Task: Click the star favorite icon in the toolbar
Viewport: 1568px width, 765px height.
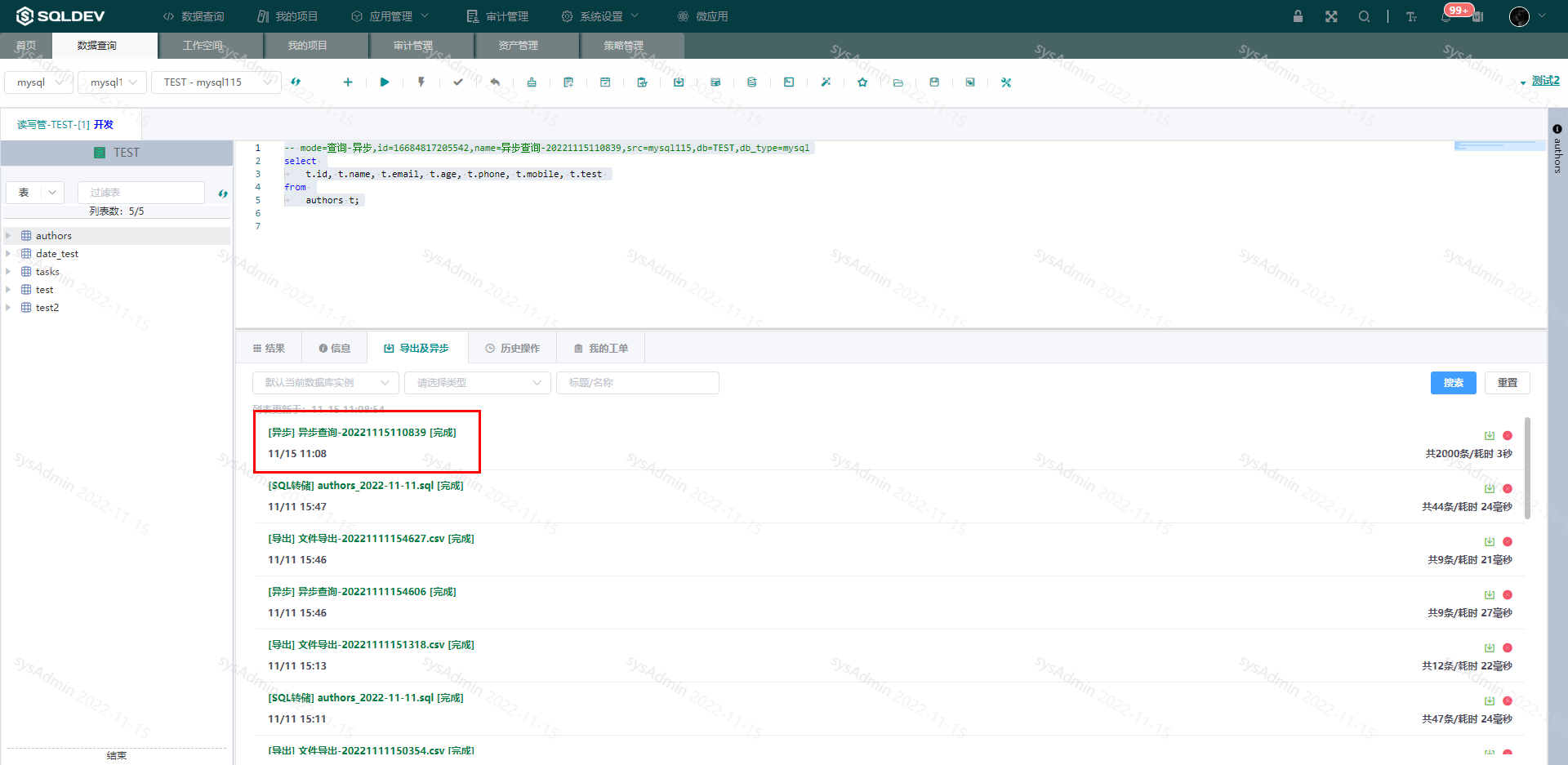Action: [862, 82]
